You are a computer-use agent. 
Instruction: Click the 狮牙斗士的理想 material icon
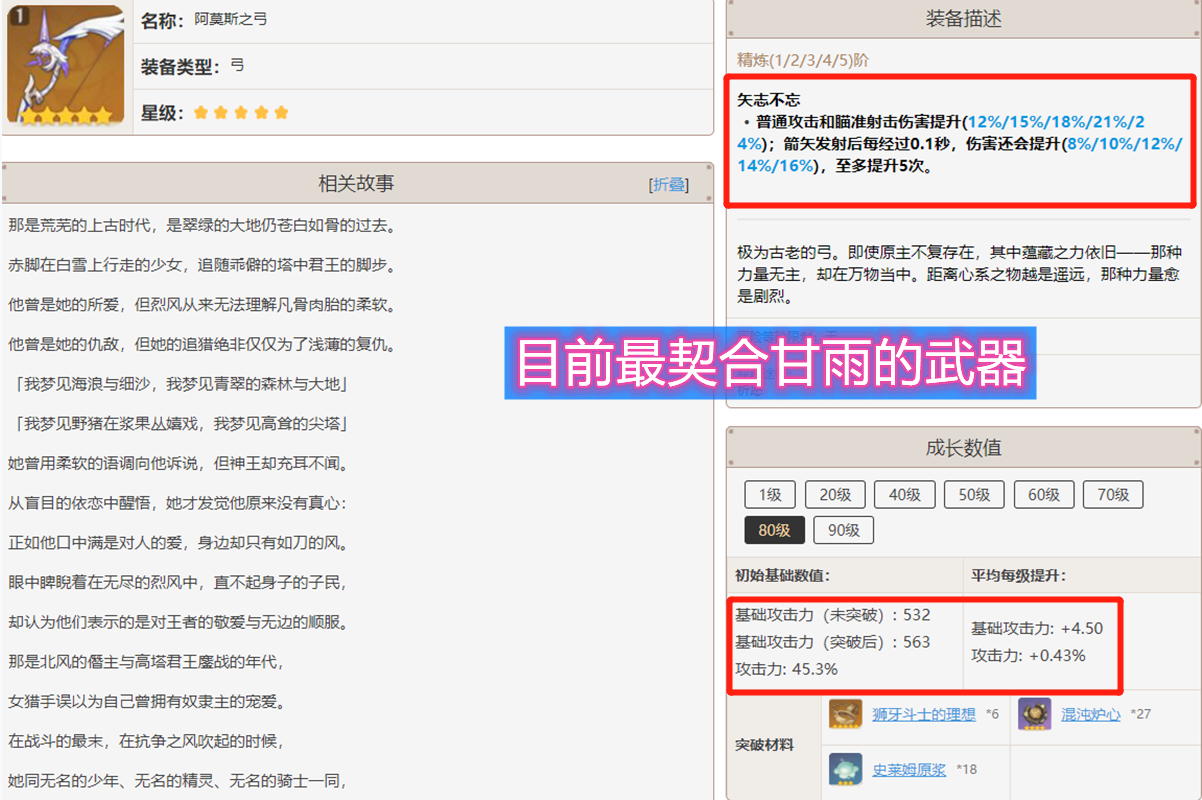point(846,715)
